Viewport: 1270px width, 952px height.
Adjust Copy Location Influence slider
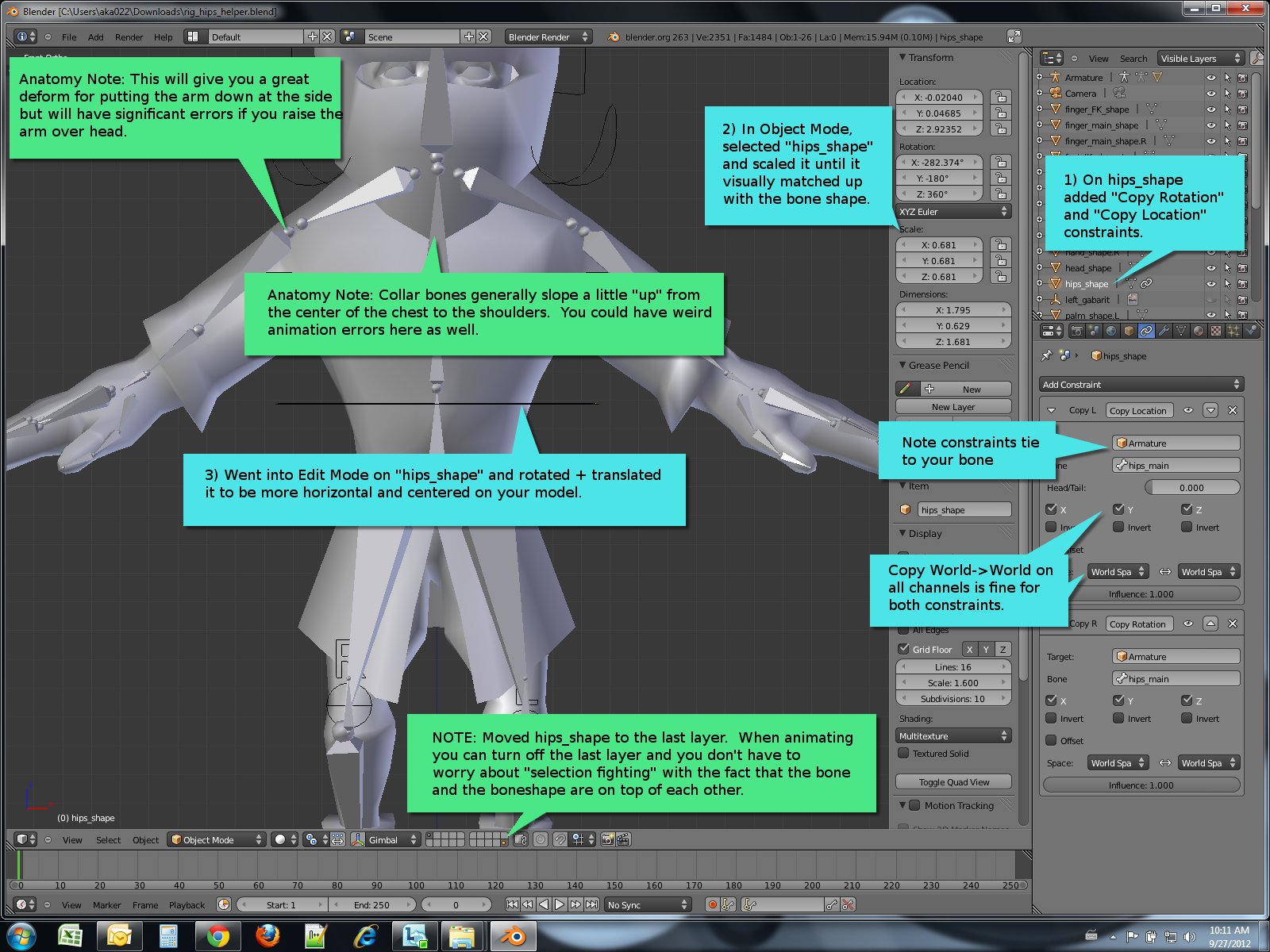tap(1141, 593)
